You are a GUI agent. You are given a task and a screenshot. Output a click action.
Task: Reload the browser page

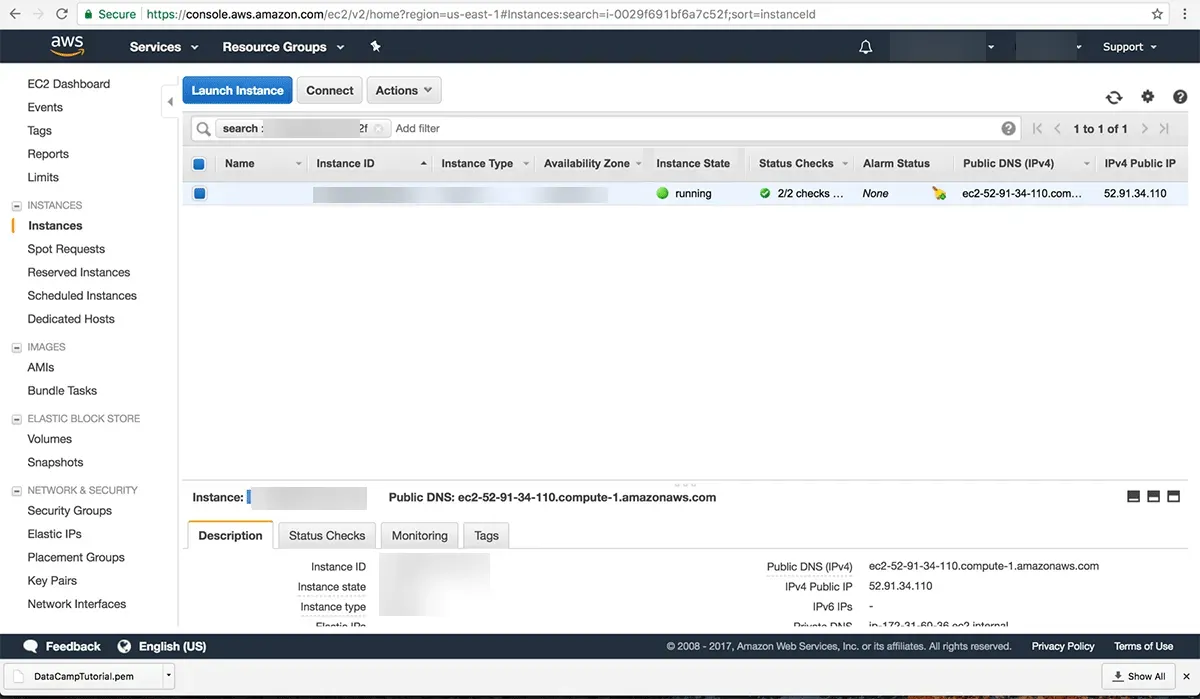tap(62, 14)
